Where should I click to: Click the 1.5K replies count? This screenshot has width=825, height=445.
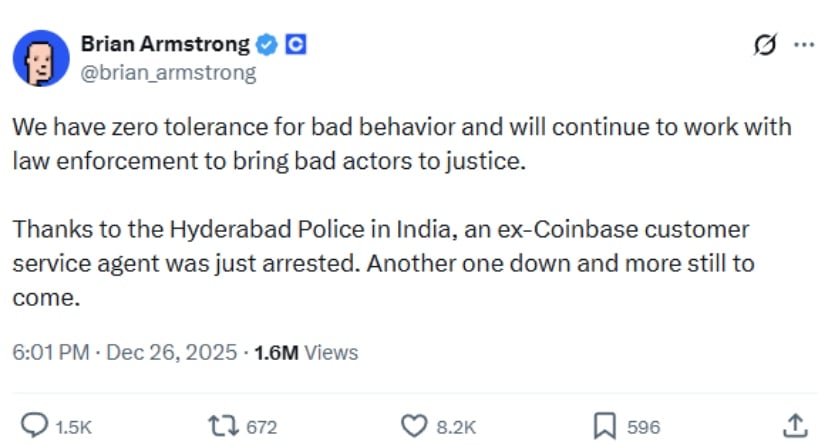point(73,427)
